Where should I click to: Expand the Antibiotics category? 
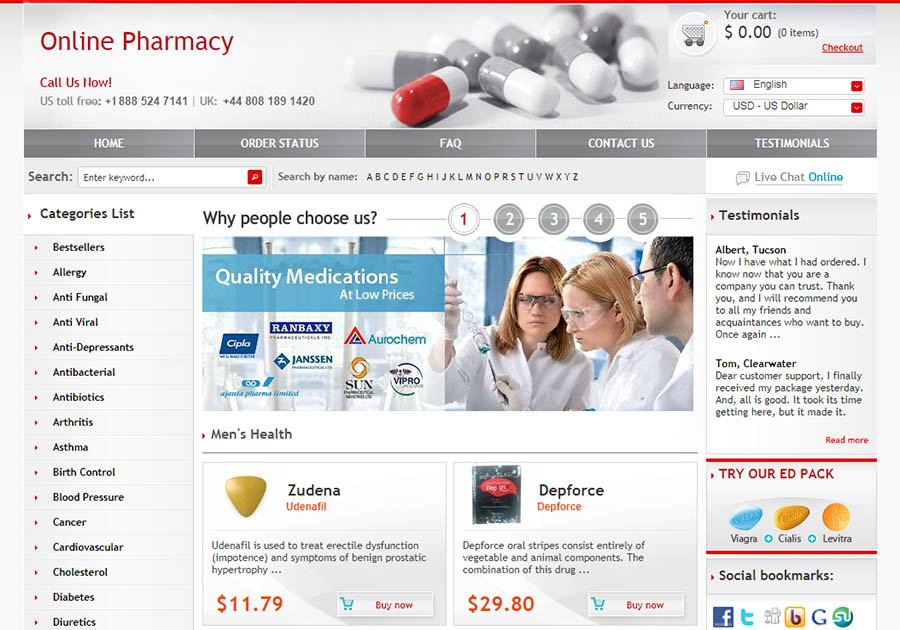pyautogui.click(x=79, y=397)
